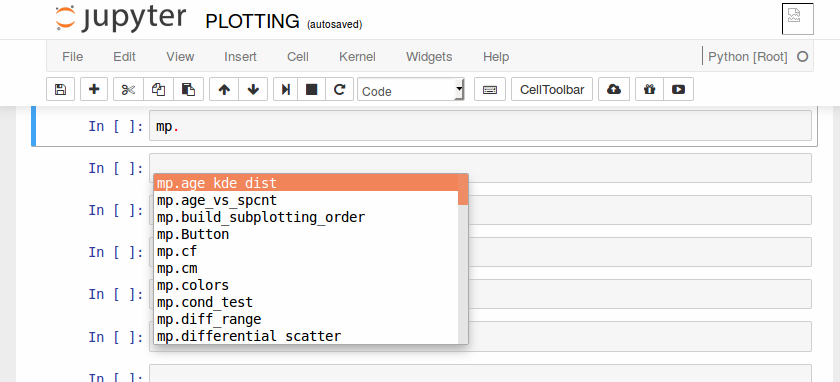Run cell with the step-forward icon
The image size is (840, 382).
[286, 89]
